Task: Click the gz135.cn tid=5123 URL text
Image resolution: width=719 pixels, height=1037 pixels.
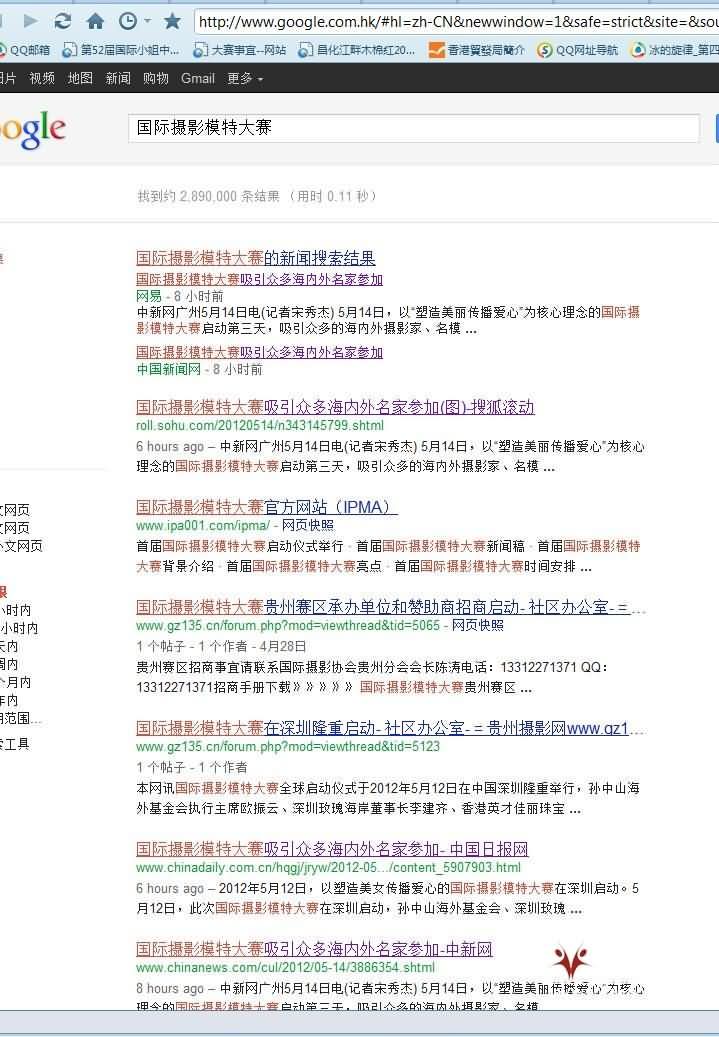Action: [x=288, y=747]
